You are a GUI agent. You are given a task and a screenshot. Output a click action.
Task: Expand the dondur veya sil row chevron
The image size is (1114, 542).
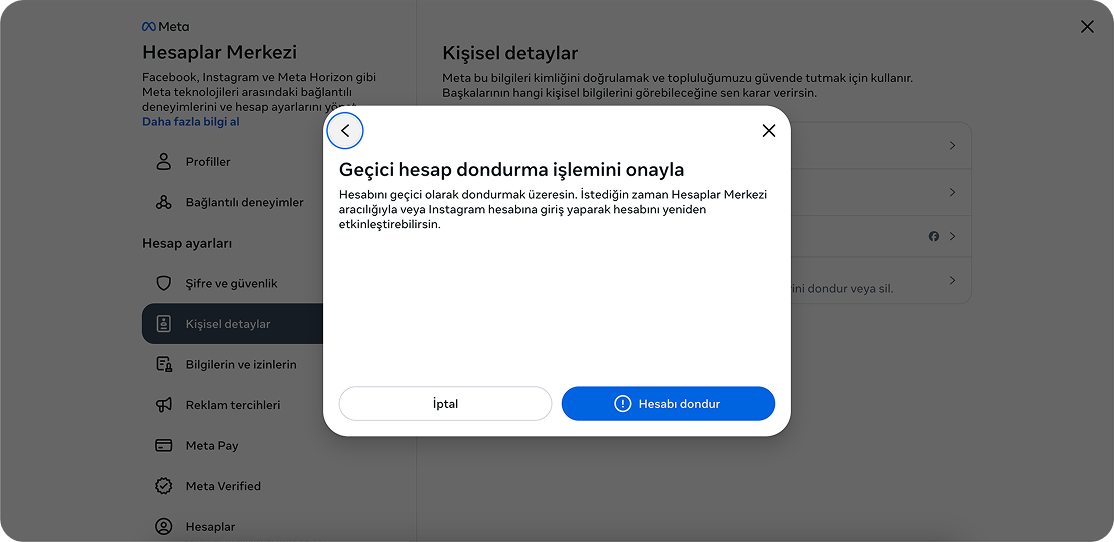click(x=953, y=280)
